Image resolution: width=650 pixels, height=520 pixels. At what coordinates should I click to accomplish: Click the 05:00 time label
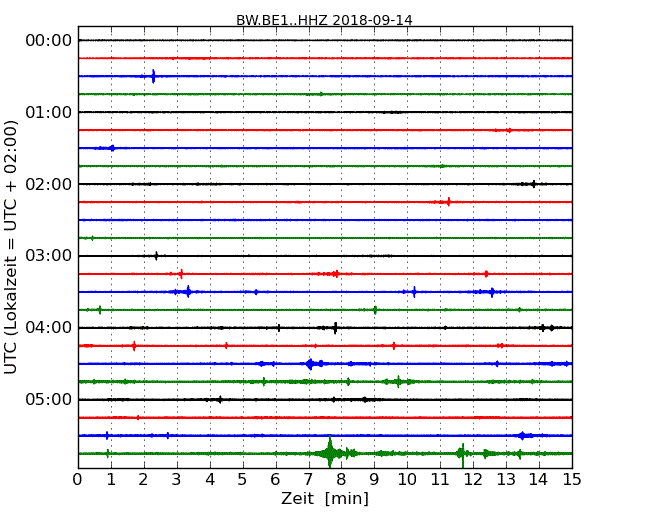click(x=49, y=399)
